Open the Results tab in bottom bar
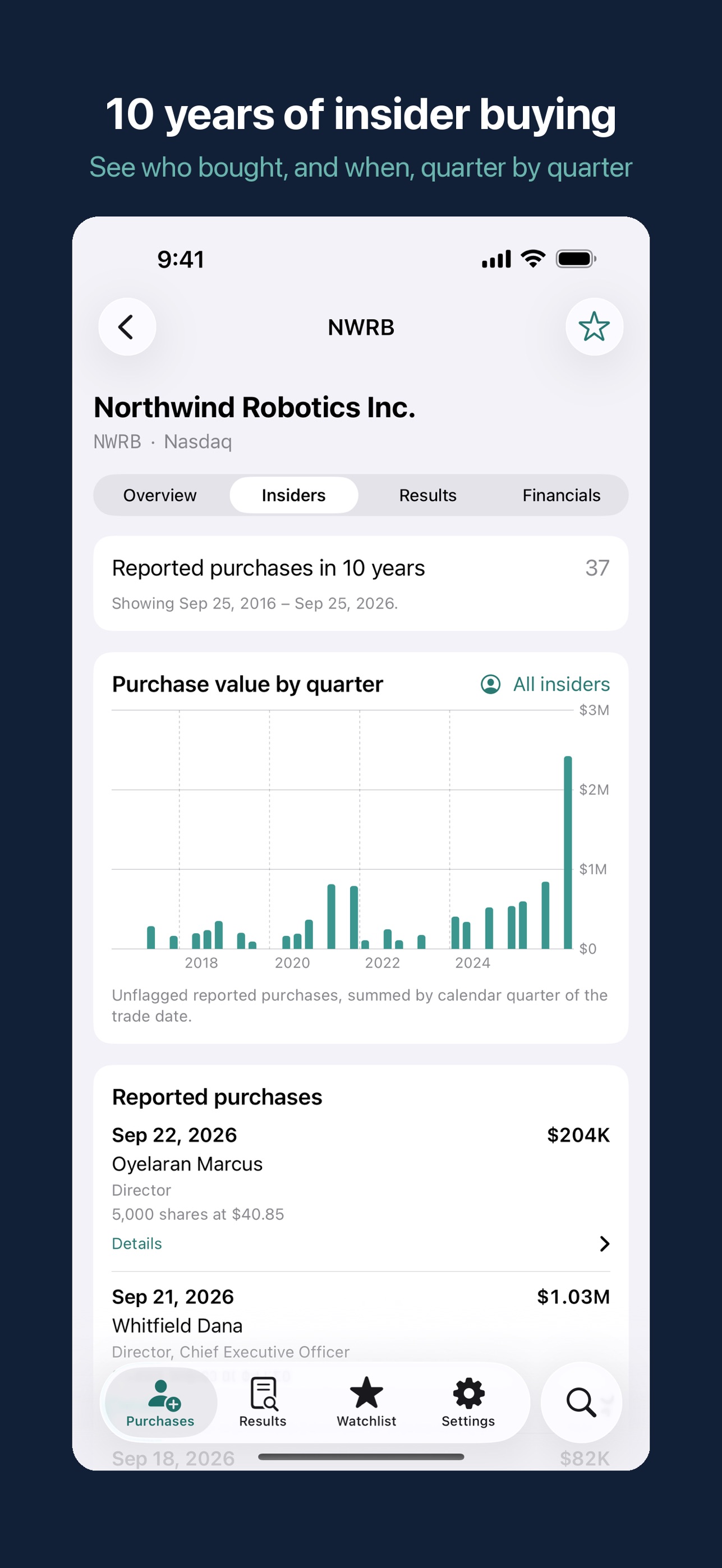The width and height of the screenshot is (722, 1568). [263, 1403]
